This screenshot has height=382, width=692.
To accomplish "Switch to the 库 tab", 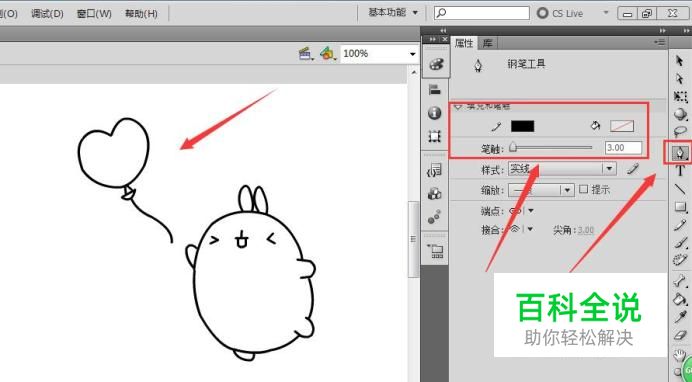I will [x=487, y=43].
